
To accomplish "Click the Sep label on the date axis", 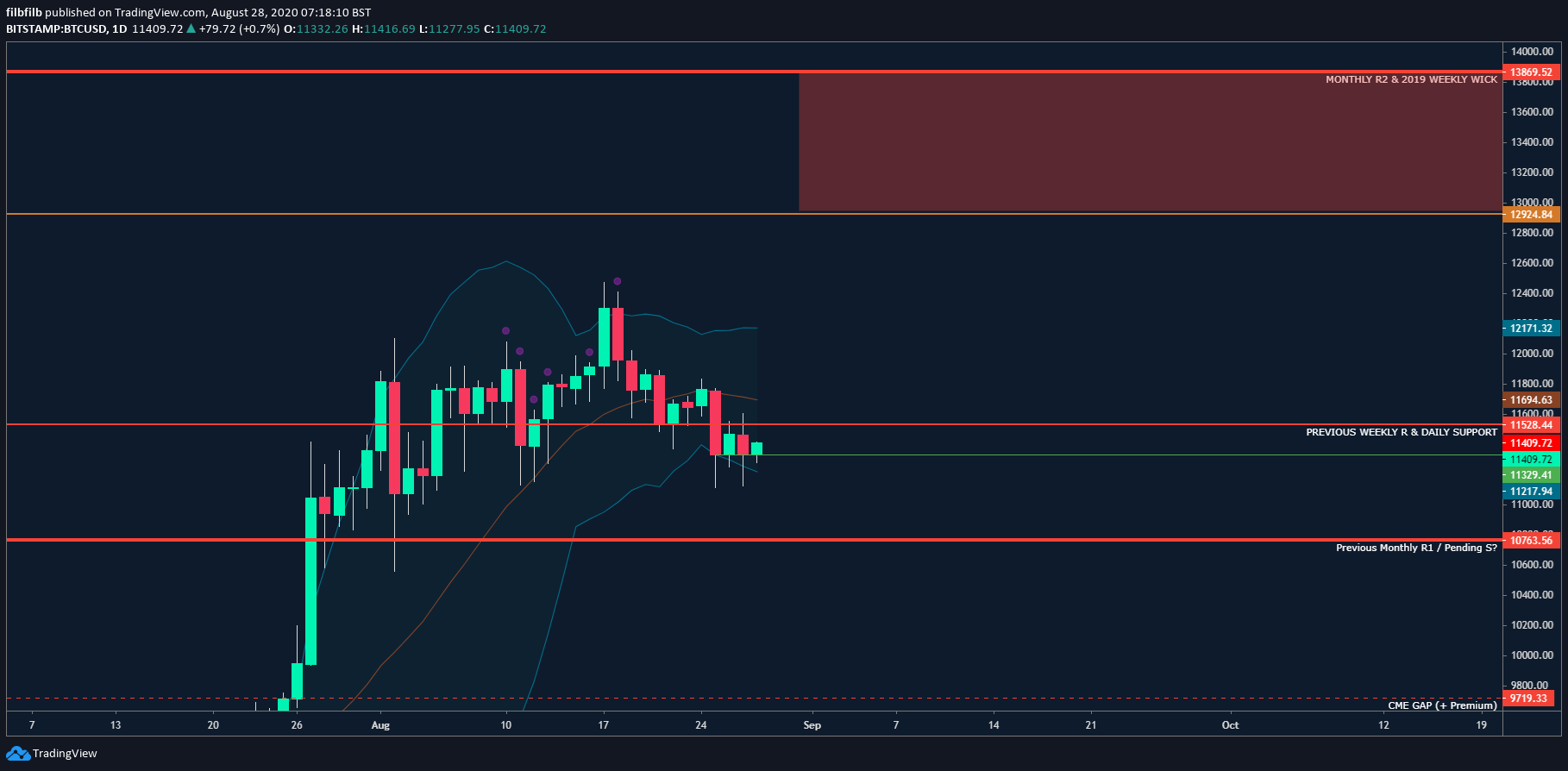I will pos(812,725).
